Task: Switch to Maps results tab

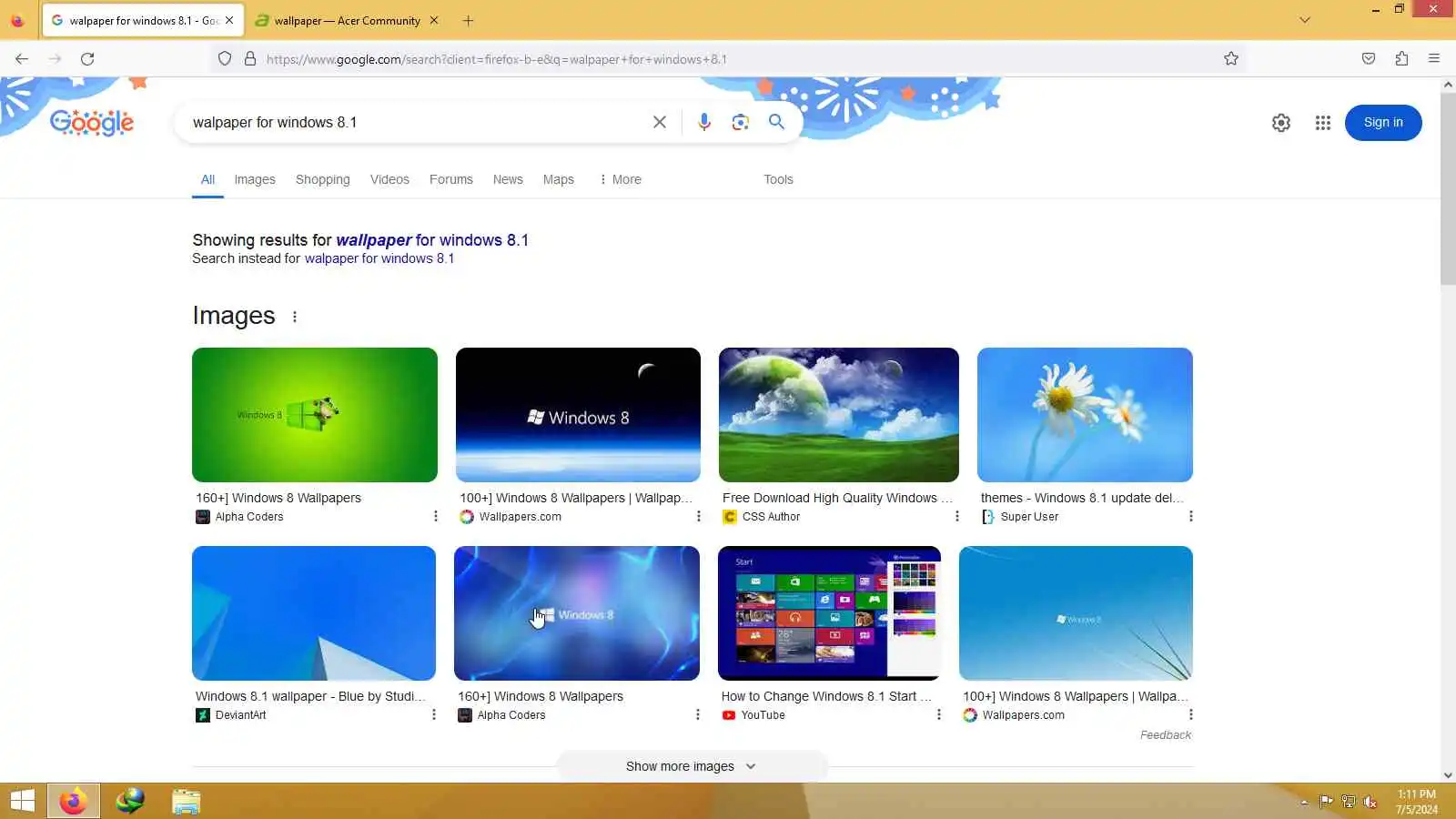Action: (558, 179)
